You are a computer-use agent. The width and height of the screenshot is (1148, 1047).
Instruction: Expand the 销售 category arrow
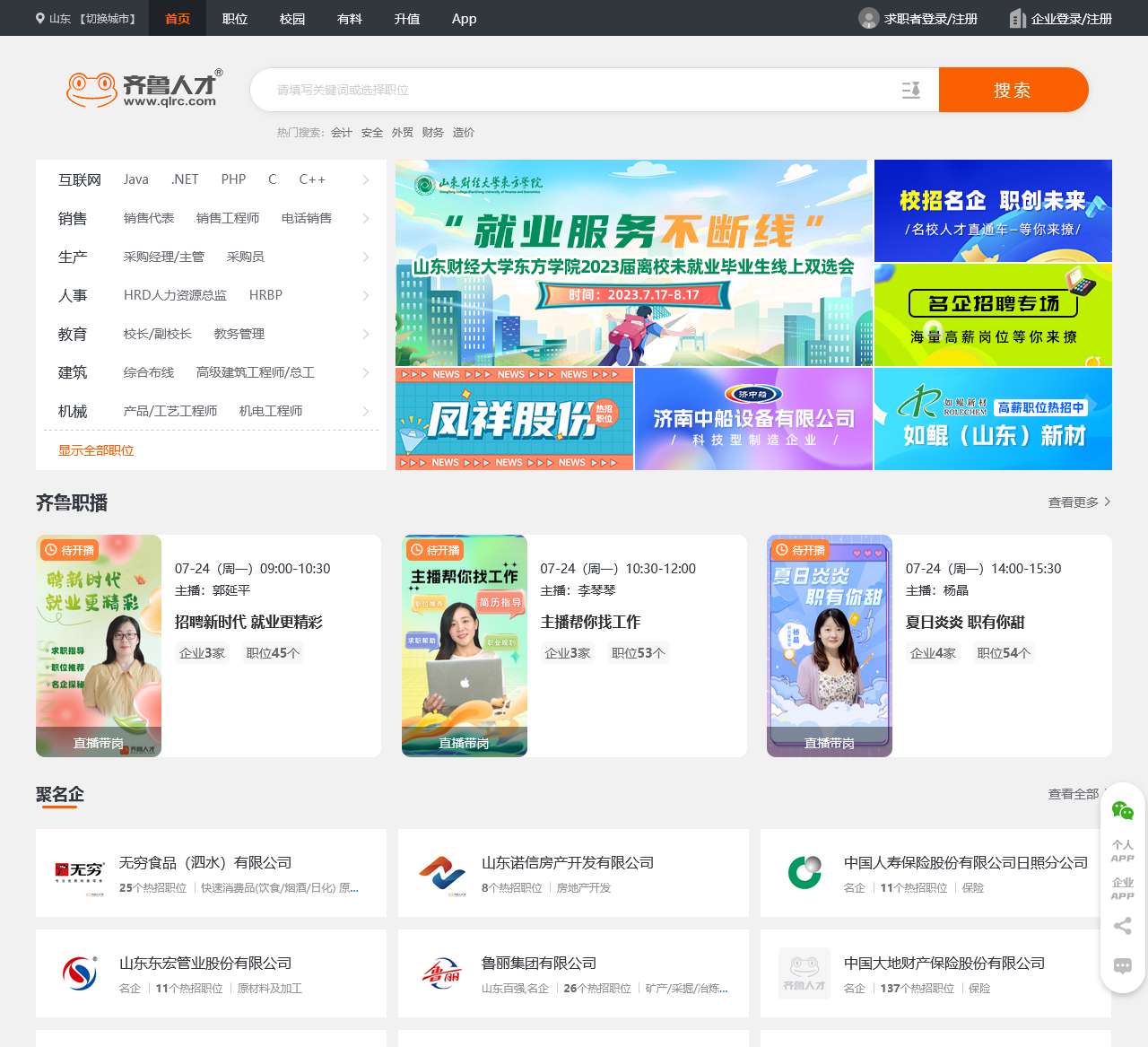pyautogui.click(x=366, y=218)
